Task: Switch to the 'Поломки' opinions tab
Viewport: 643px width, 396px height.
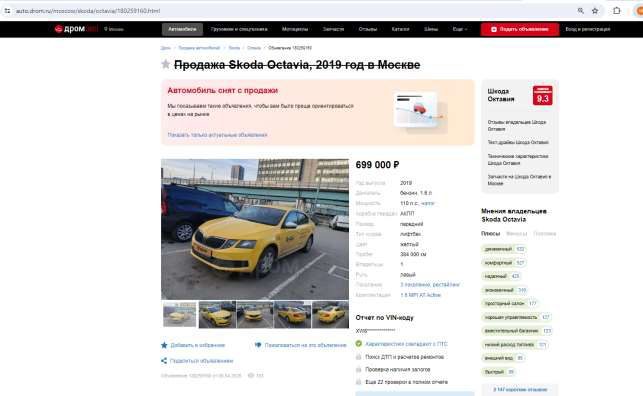Action: click(x=545, y=233)
